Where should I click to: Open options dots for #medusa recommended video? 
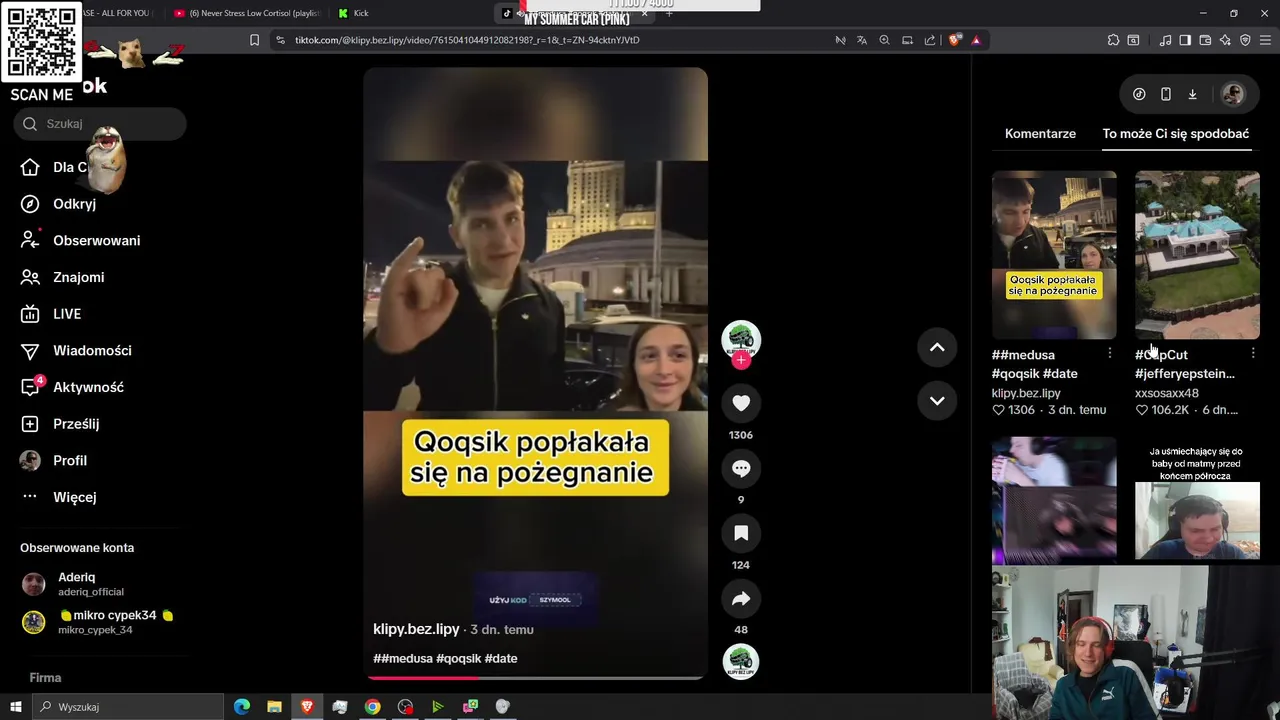tap(1109, 353)
